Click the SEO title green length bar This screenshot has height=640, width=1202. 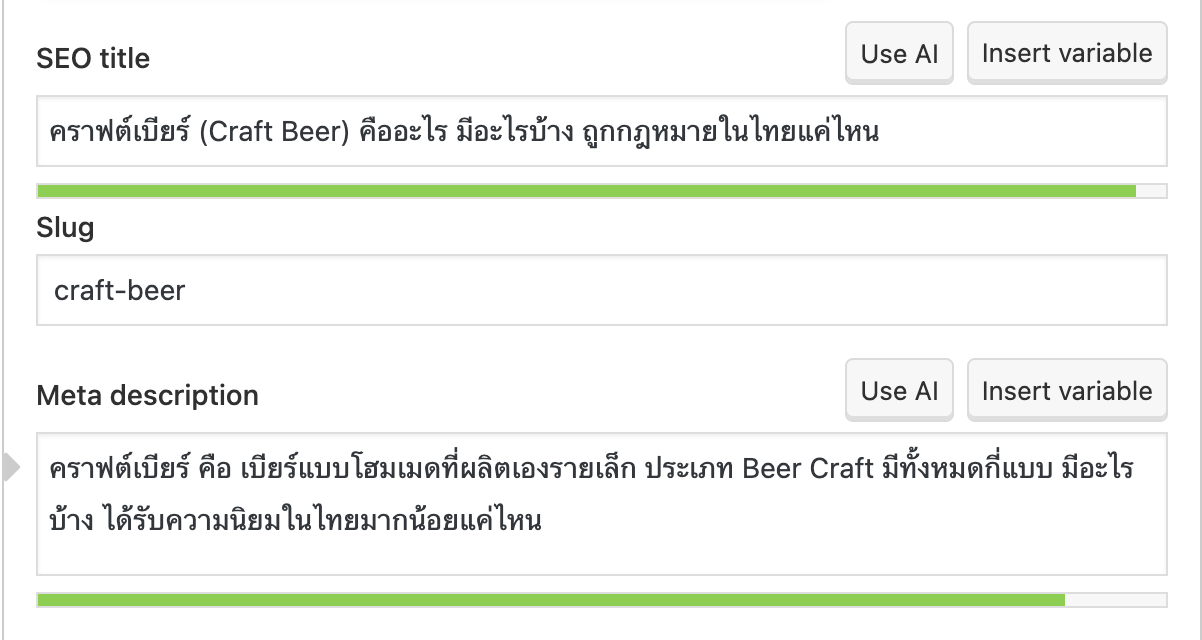click(x=586, y=191)
